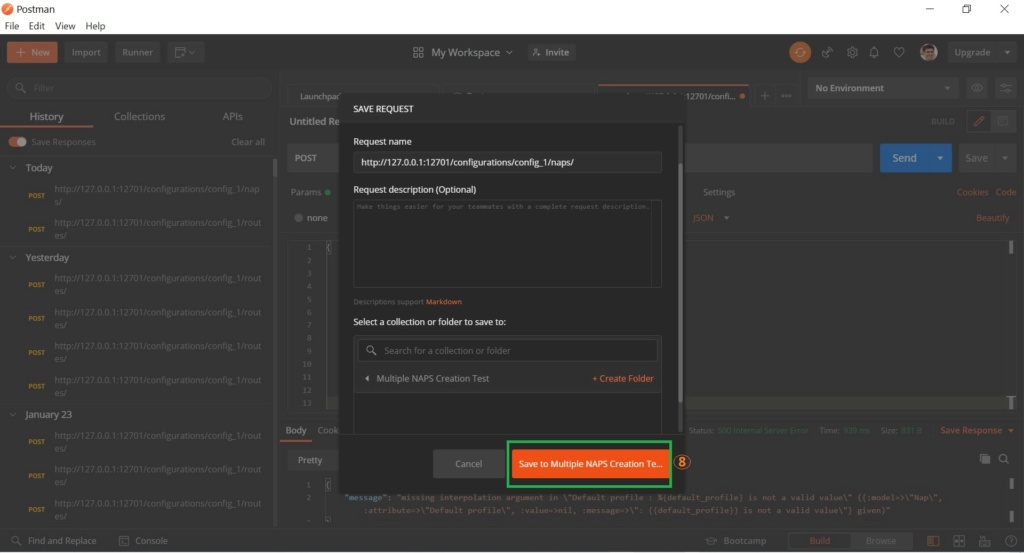Open the My Workspace dropdown
Screen dimensions: 1024x553
(472, 52)
